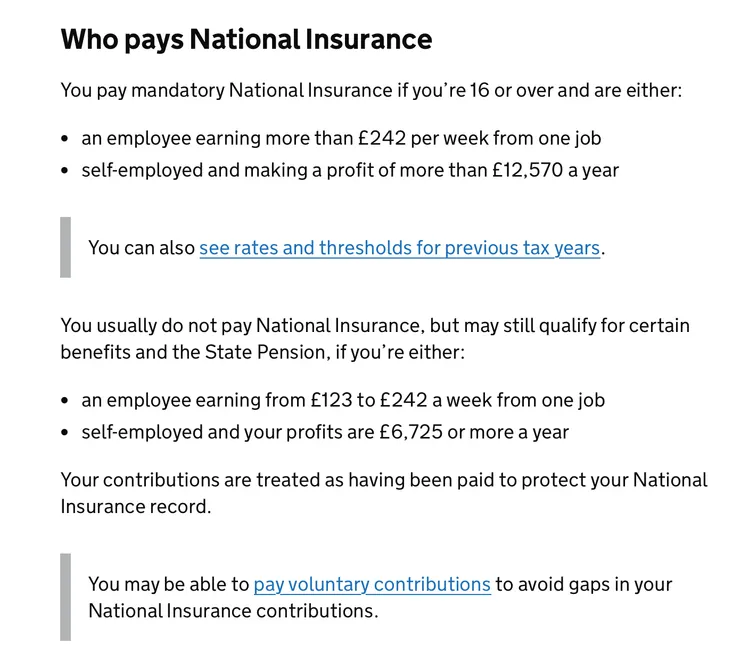Click the paragraph about usually not paying National Insurance
Screen dimensions: 740x663
pos(375,339)
